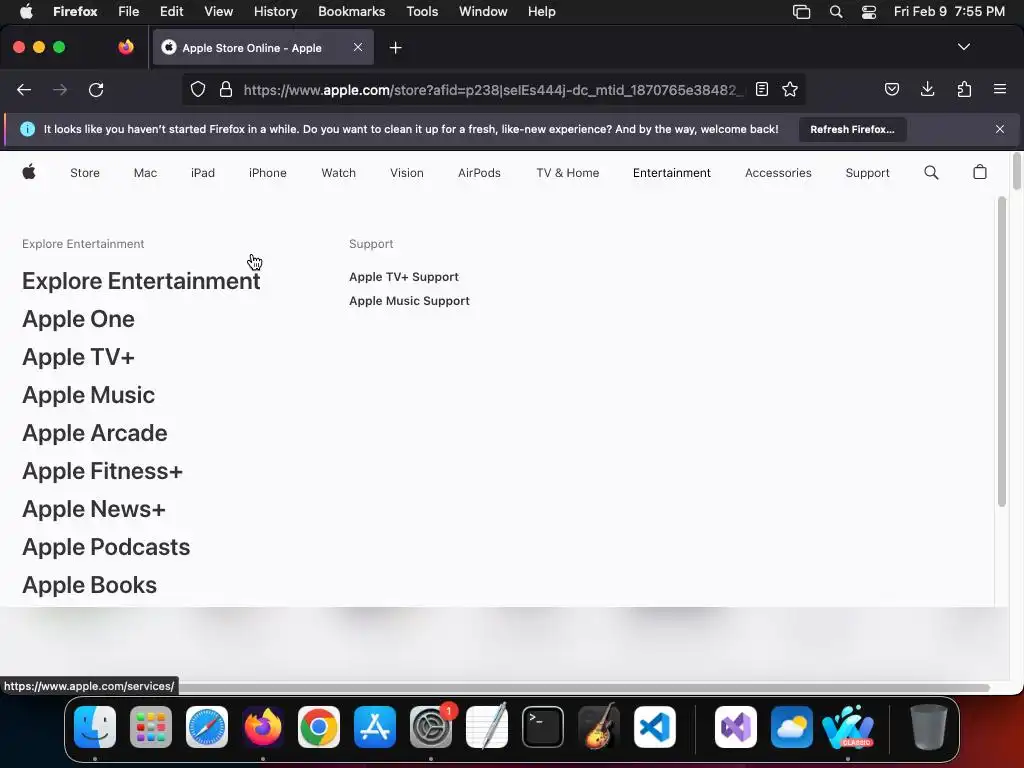Open Terminal from the Dock
Image resolution: width=1024 pixels, height=768 pixels.
click(x=543, y=727)
